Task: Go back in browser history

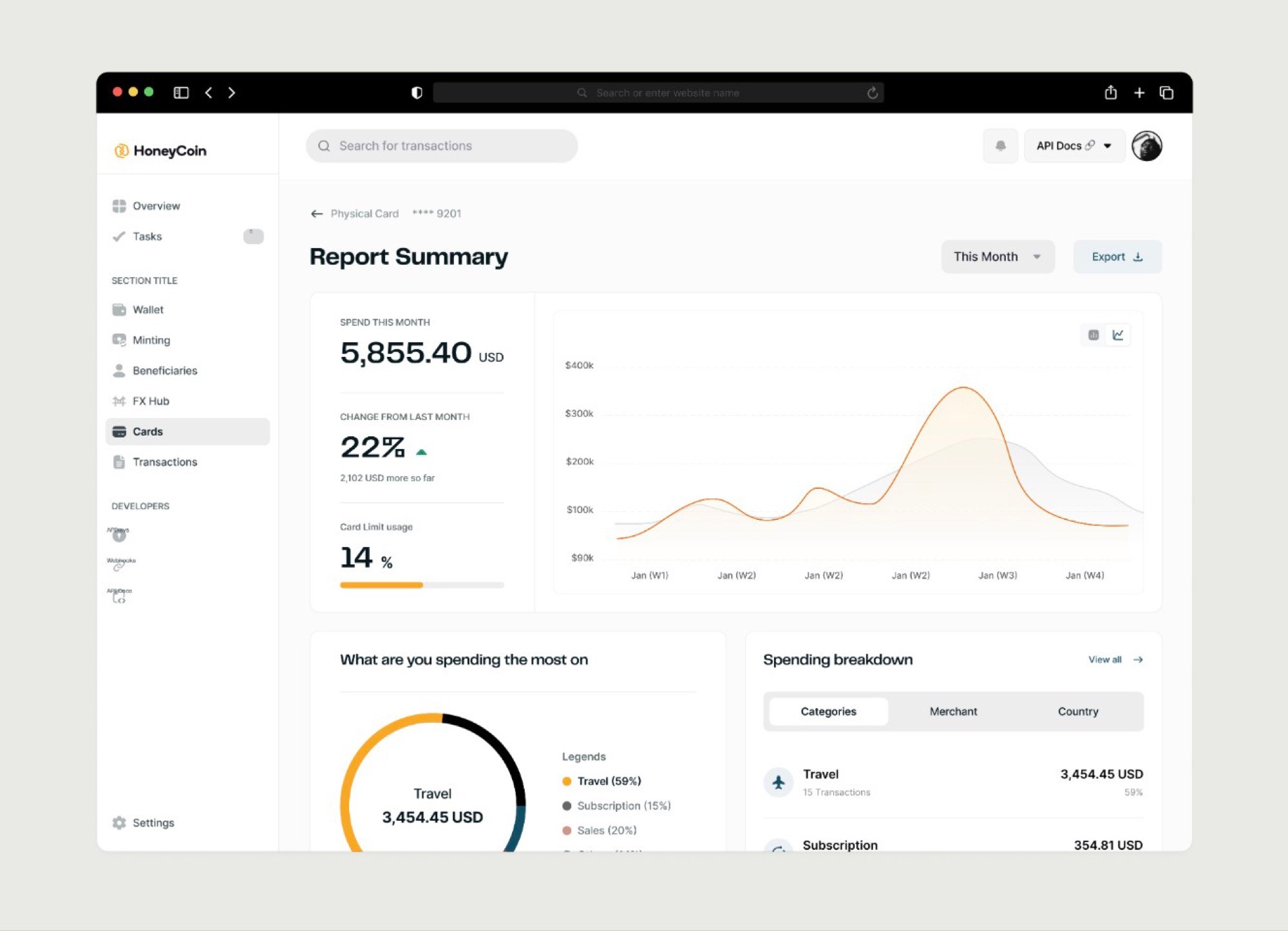Action: [209, 93]
